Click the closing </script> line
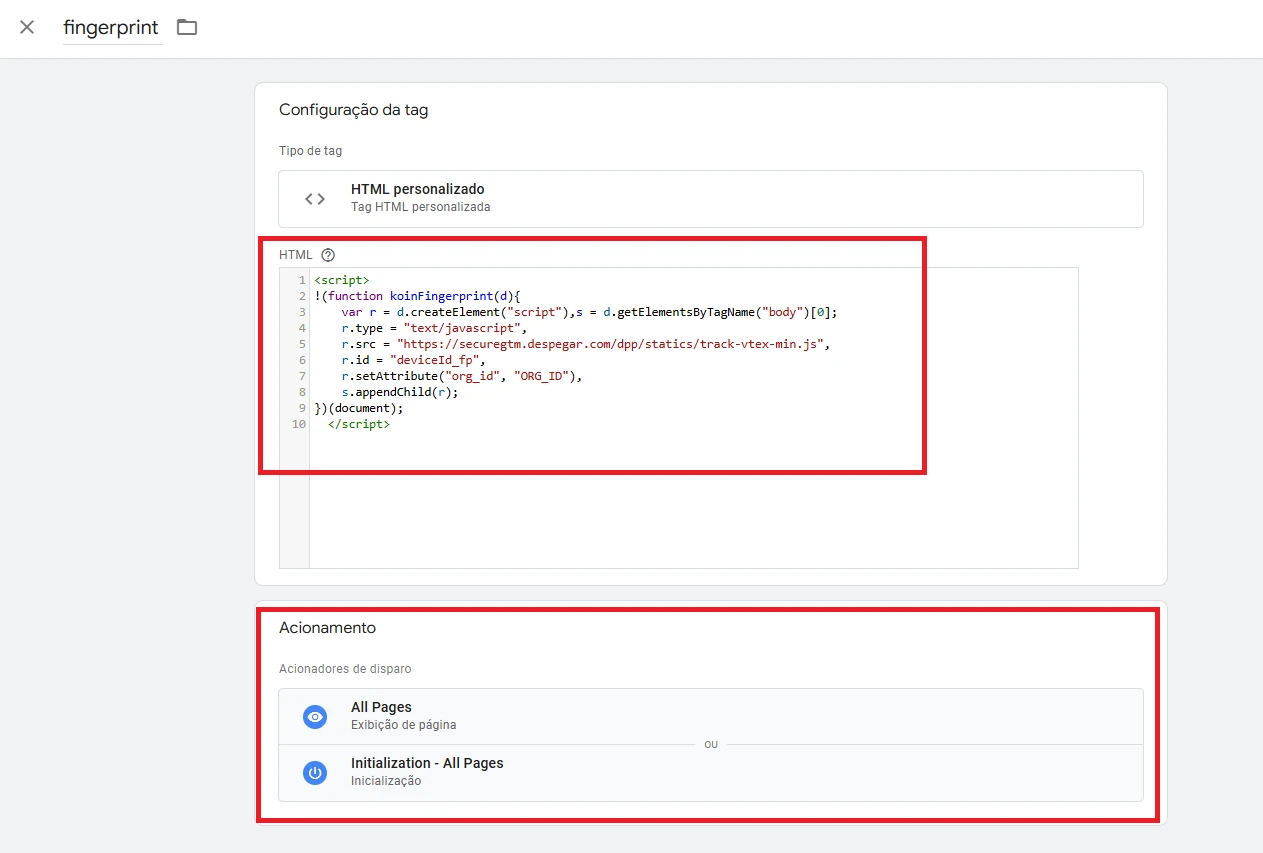 coord(358,424)
